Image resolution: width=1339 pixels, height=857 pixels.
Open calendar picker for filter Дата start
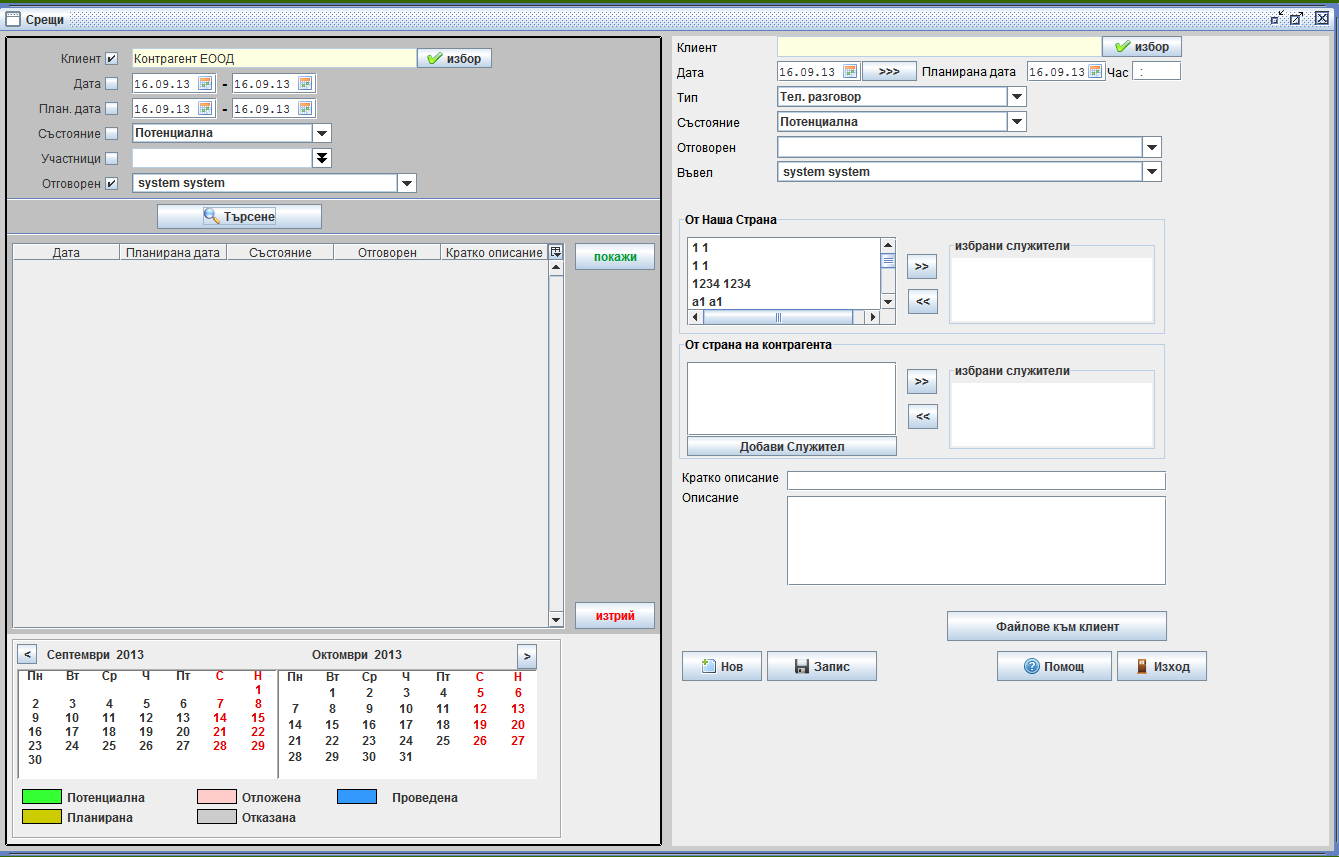pyautogui.click(x=205, y=84)
